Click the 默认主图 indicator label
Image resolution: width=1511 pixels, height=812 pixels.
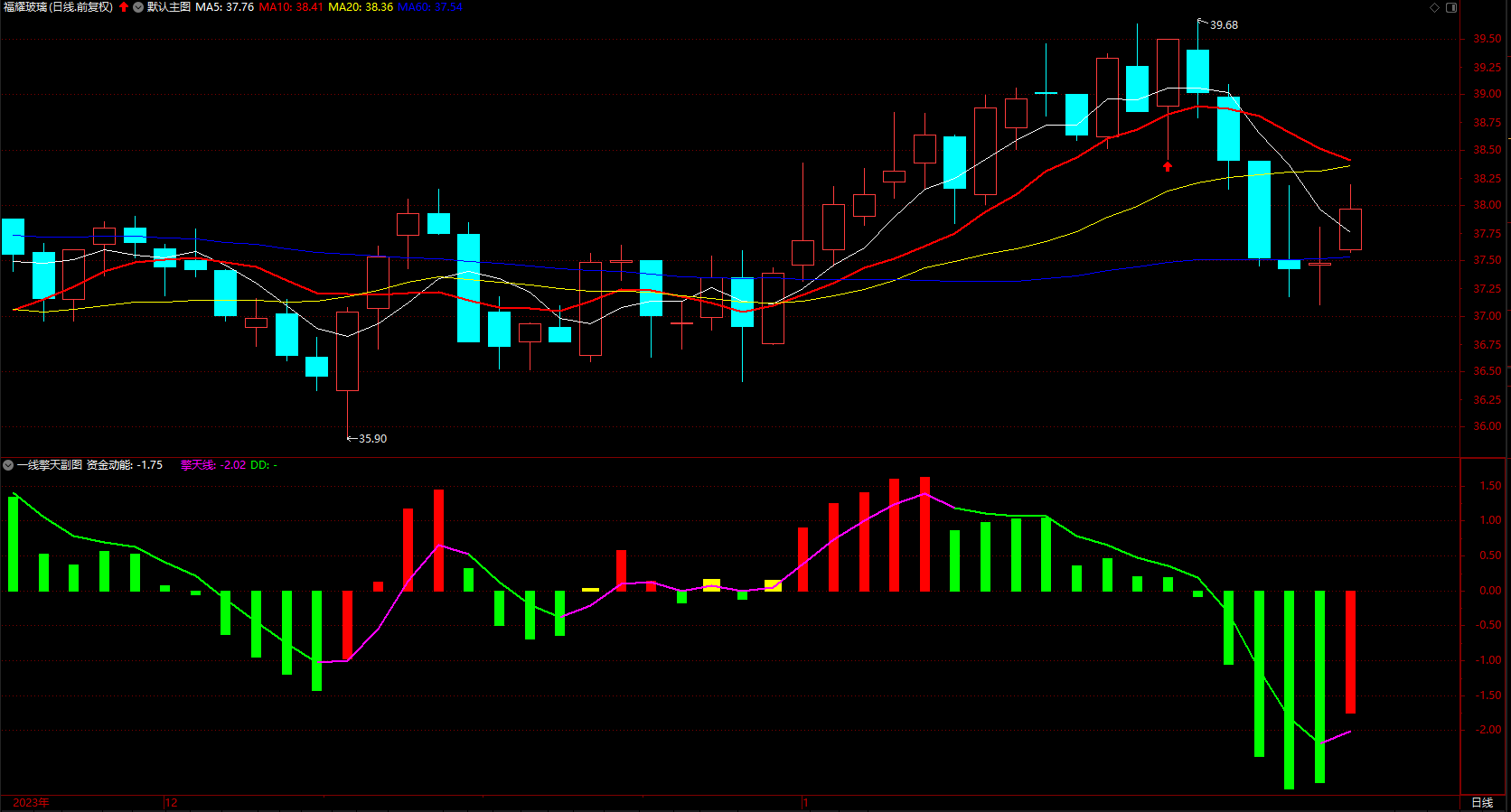pos(169,7)
